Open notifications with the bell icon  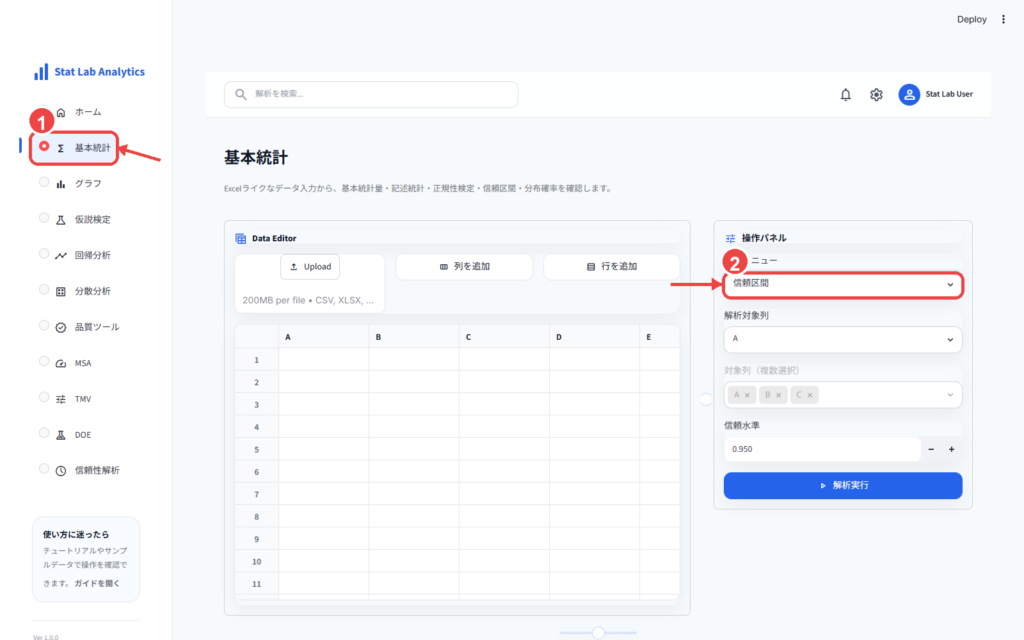846,95
